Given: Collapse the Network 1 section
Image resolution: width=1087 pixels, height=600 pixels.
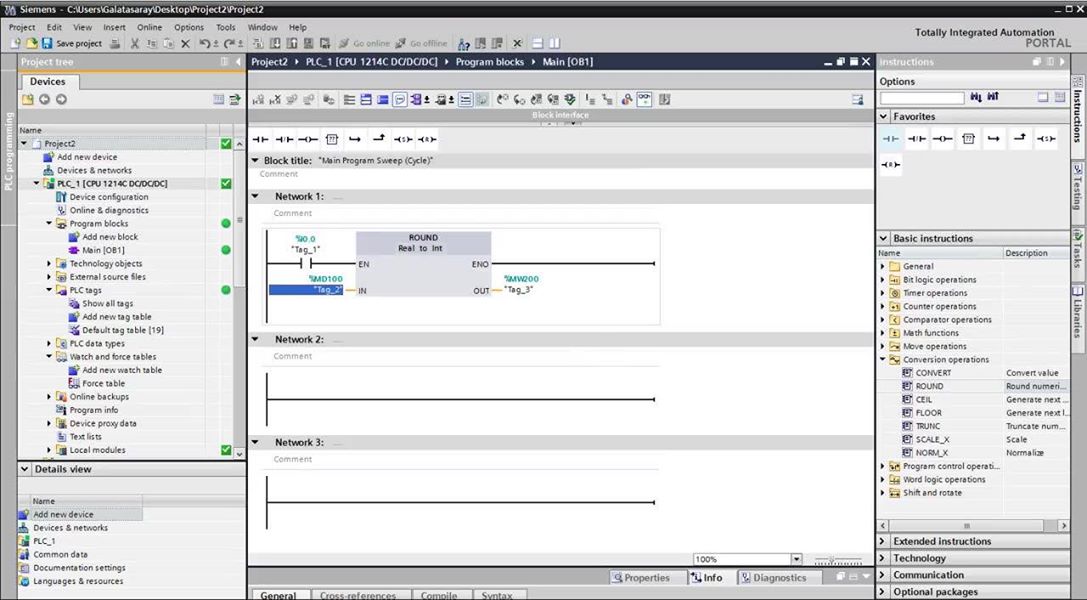Looking at the screenshot, I should point(255,196).
